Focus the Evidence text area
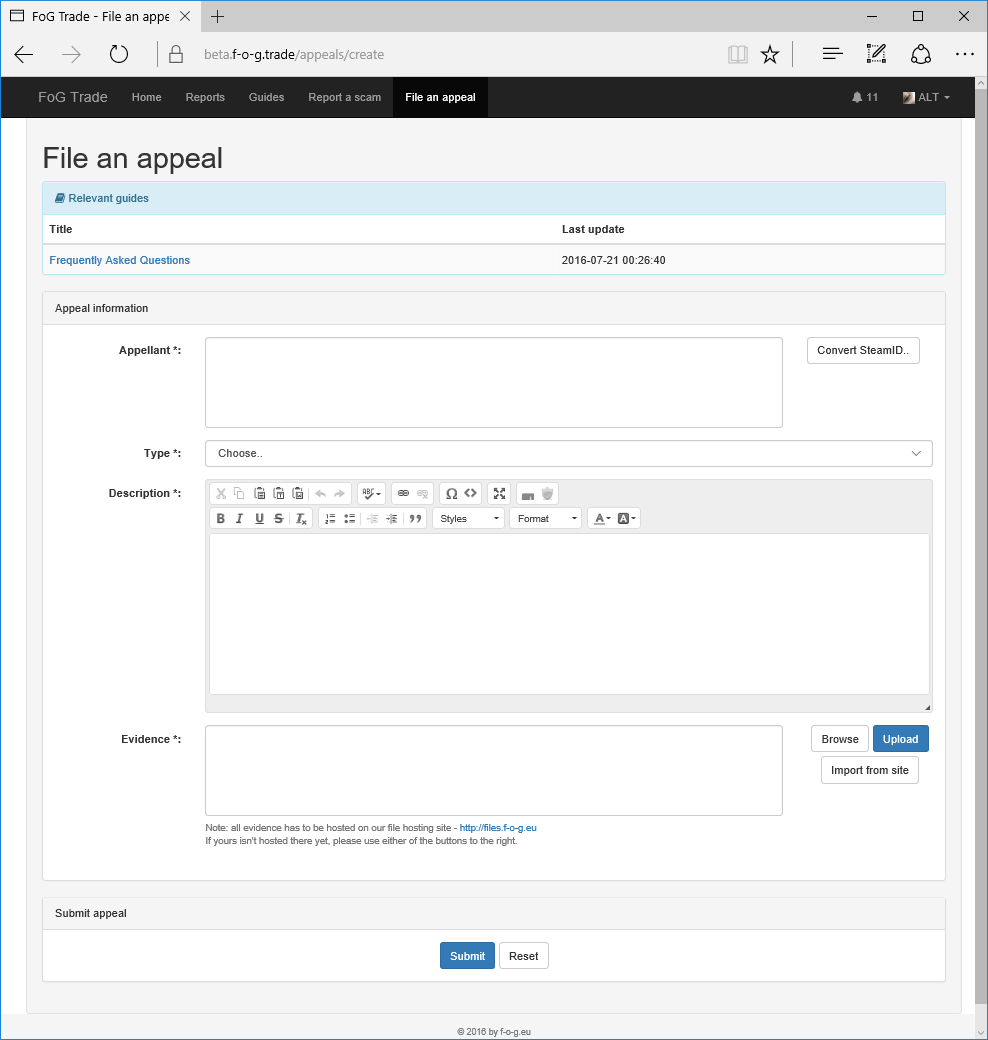 [x=494, y=771]
